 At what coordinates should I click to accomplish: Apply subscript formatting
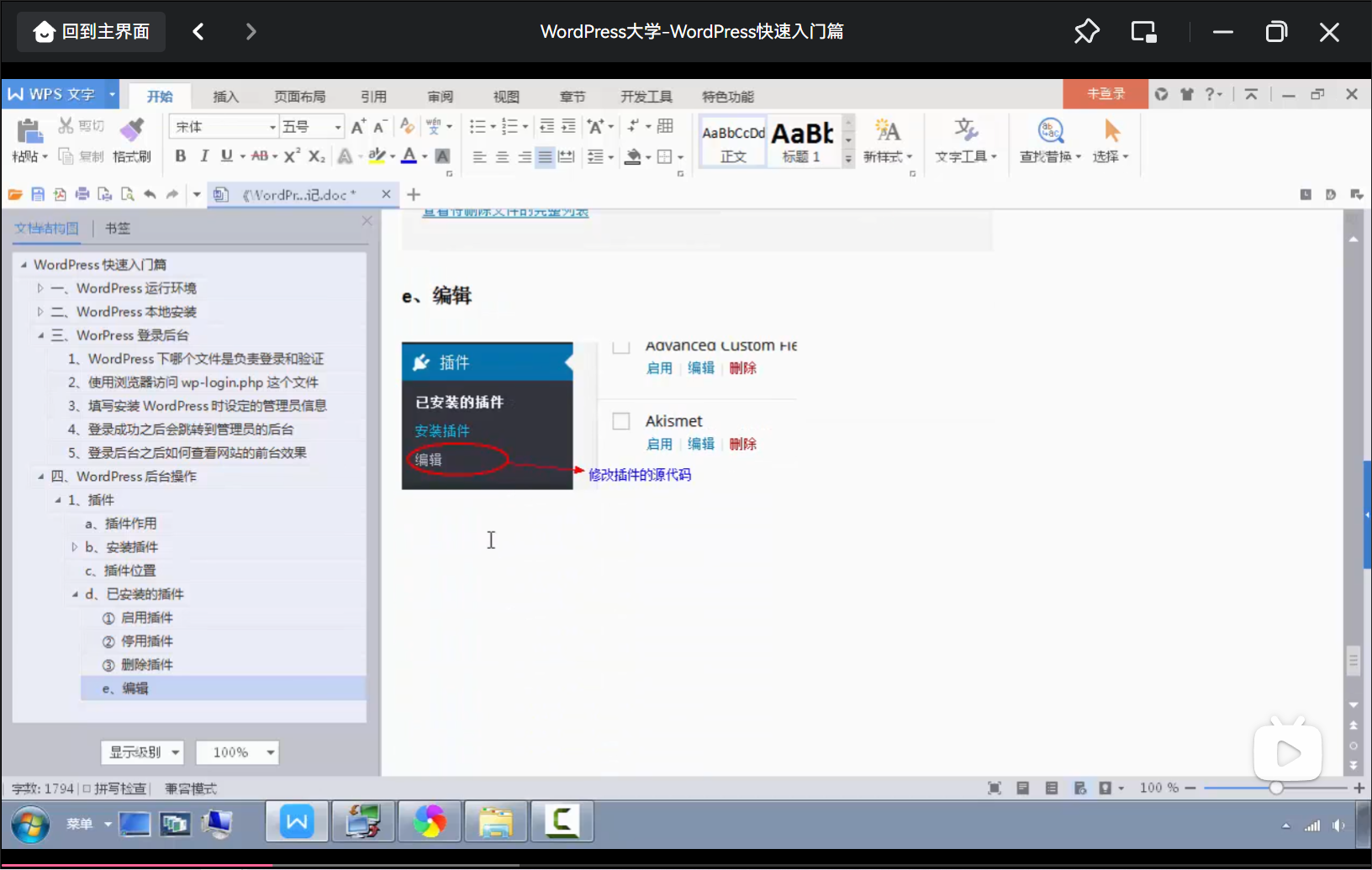click(x=316, y=156)
